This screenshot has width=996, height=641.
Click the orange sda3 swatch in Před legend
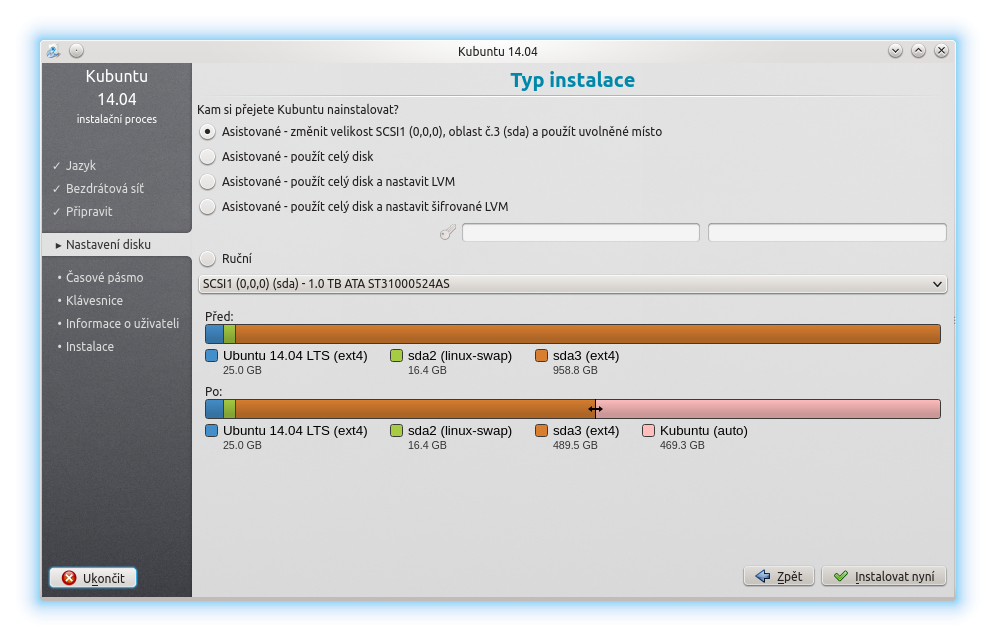(x=541, y=356)
